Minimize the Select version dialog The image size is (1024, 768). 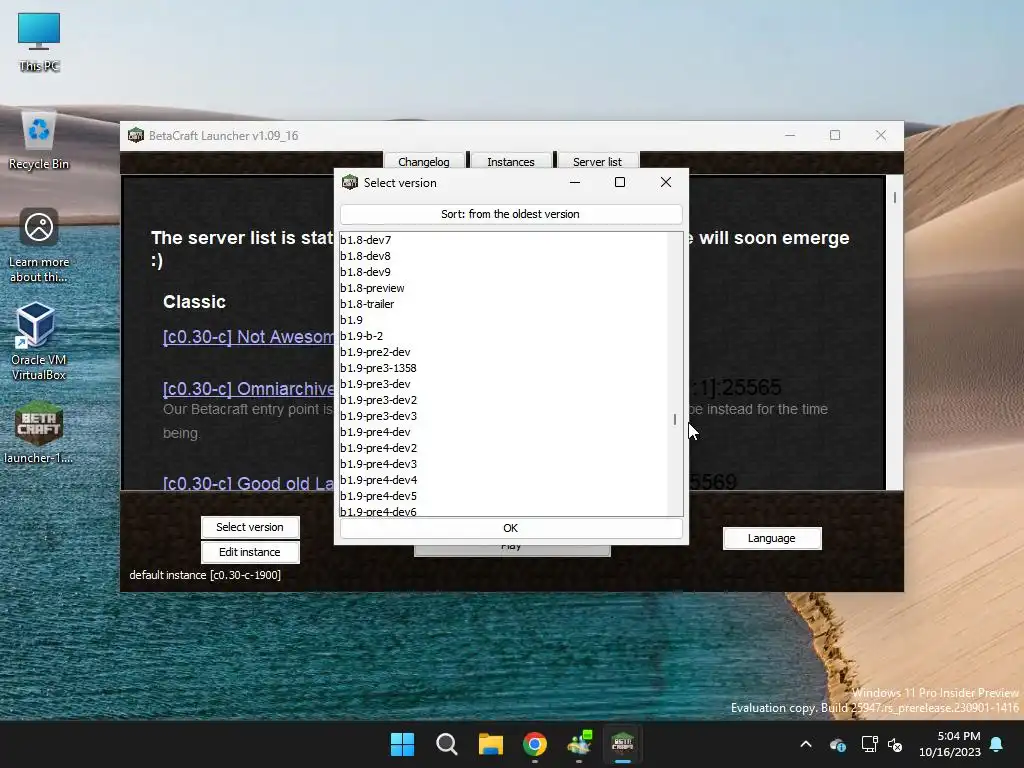coord(575,182)
